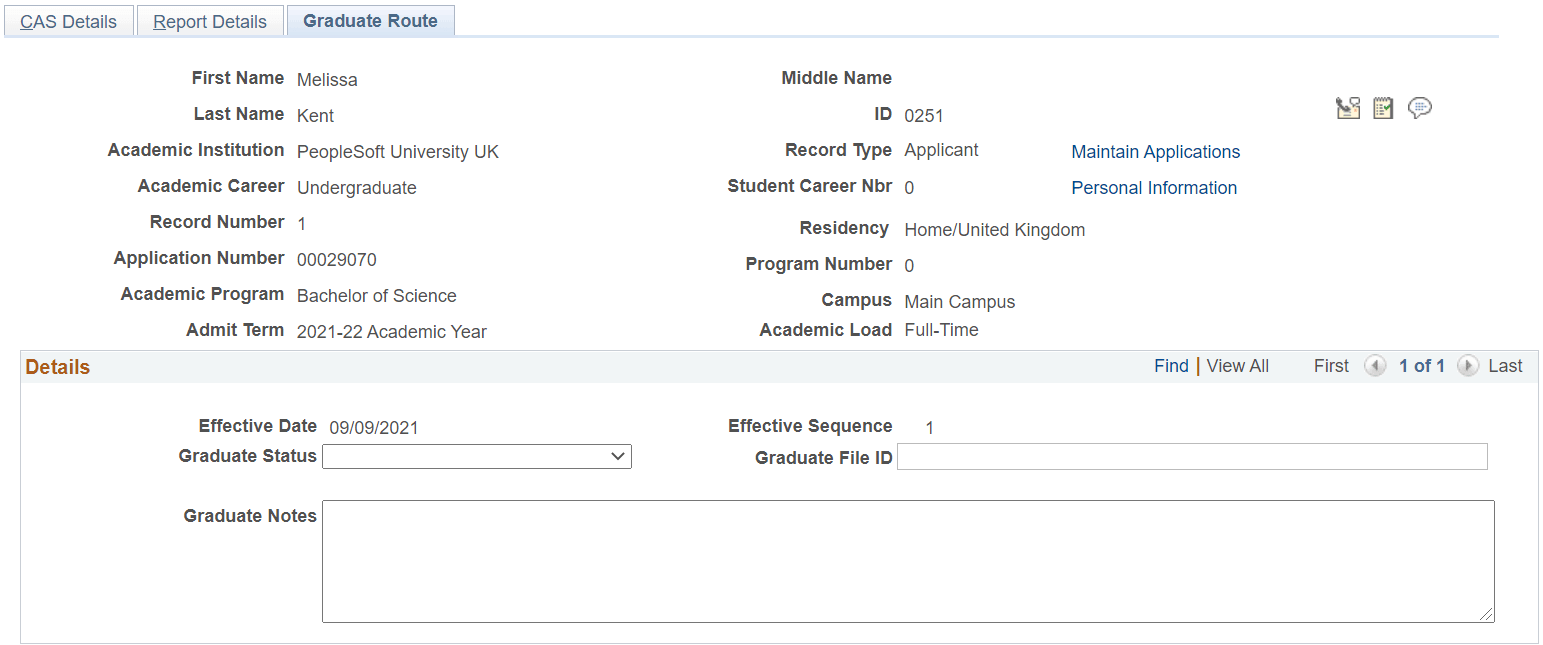
Task: Open the Communication icon
Action: click(x=1348, y=107)
